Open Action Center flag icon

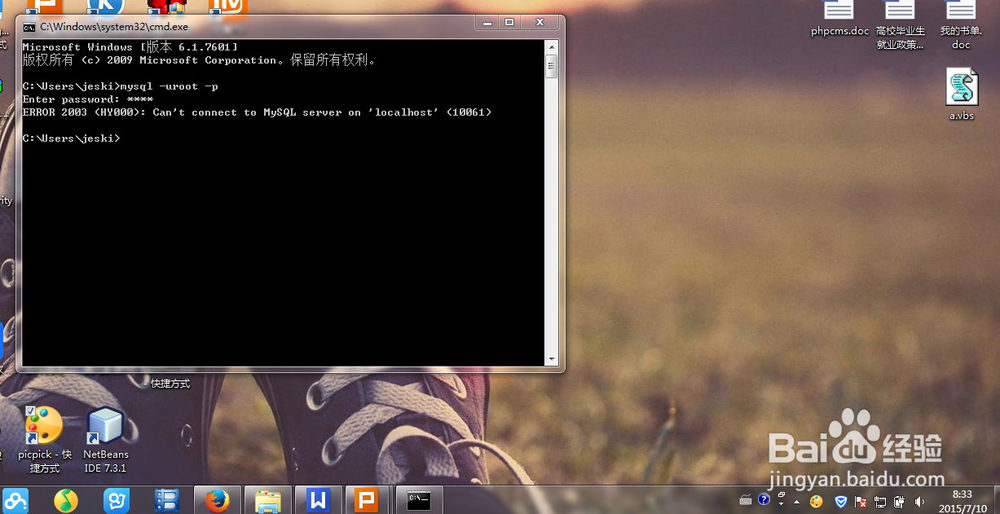point(861,502)
